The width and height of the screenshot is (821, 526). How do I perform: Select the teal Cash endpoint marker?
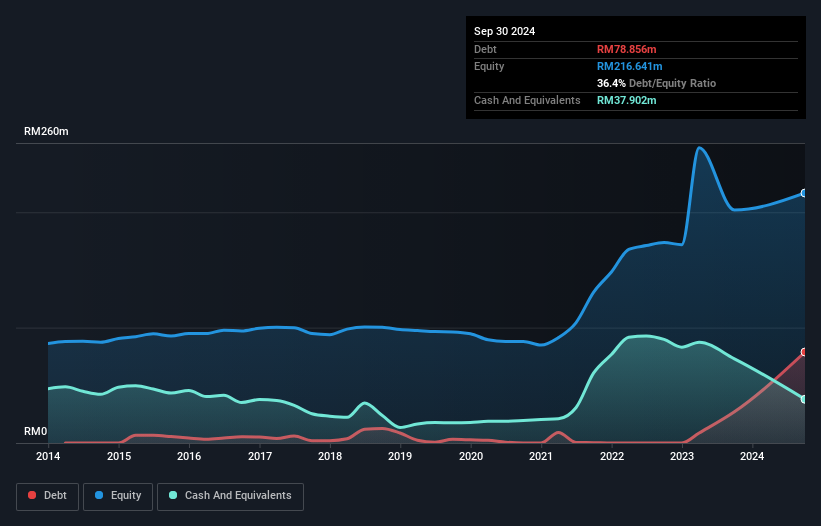804,399
